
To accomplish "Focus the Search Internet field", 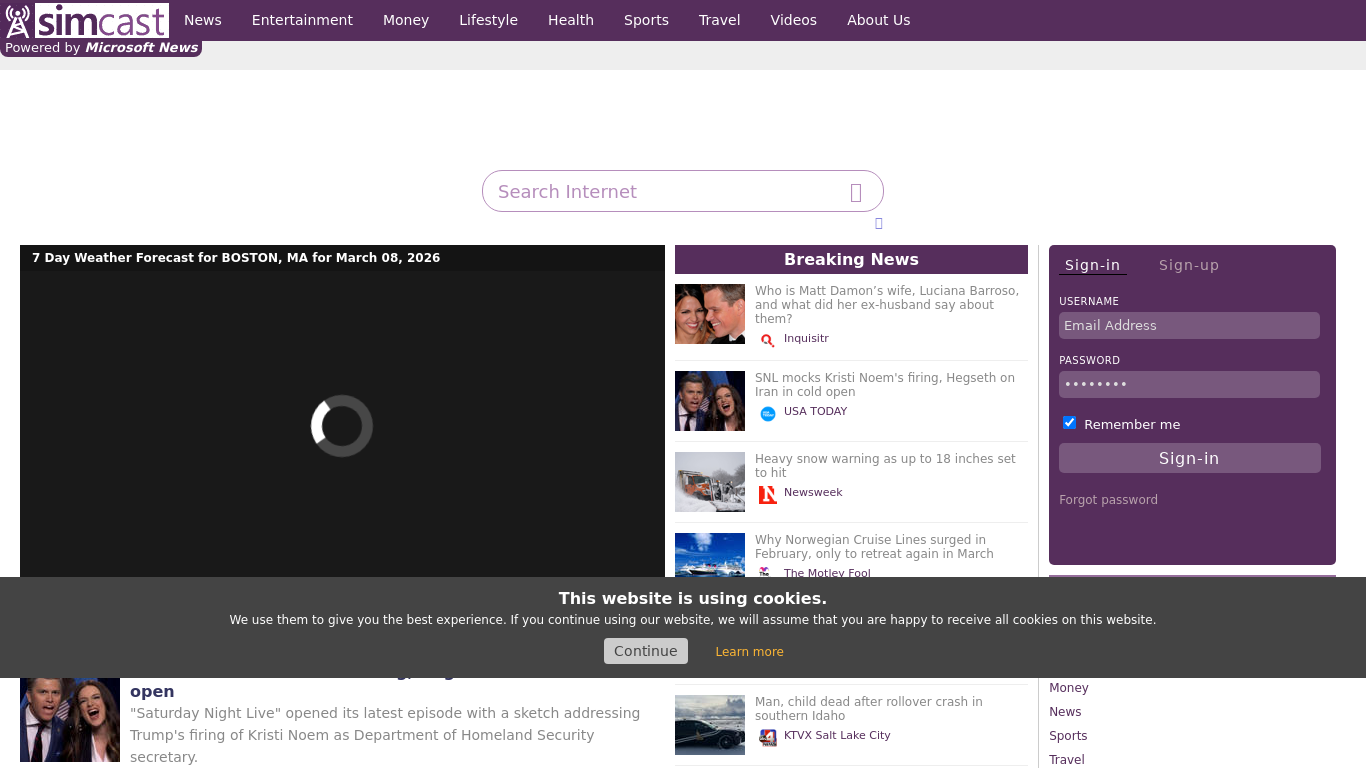I will pos(665,192).
